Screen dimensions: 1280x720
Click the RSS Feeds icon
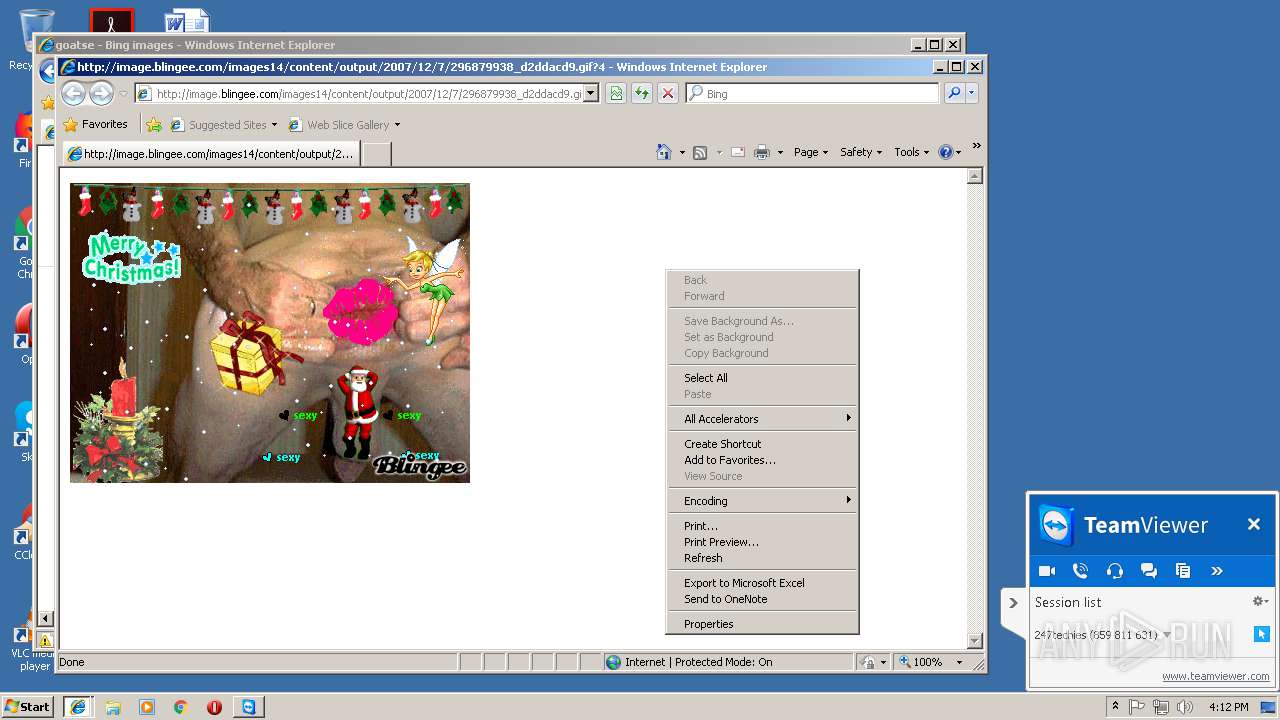coord(700,152)
